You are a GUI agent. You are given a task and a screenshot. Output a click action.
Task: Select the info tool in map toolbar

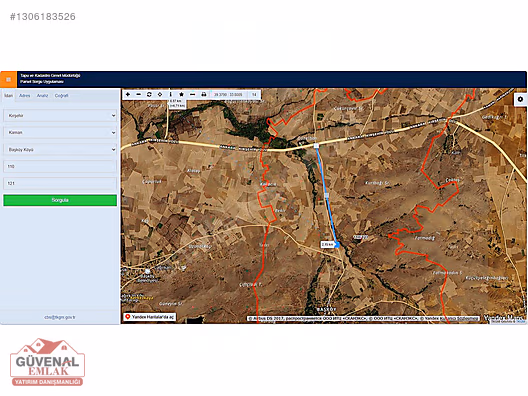coord(170,95)
